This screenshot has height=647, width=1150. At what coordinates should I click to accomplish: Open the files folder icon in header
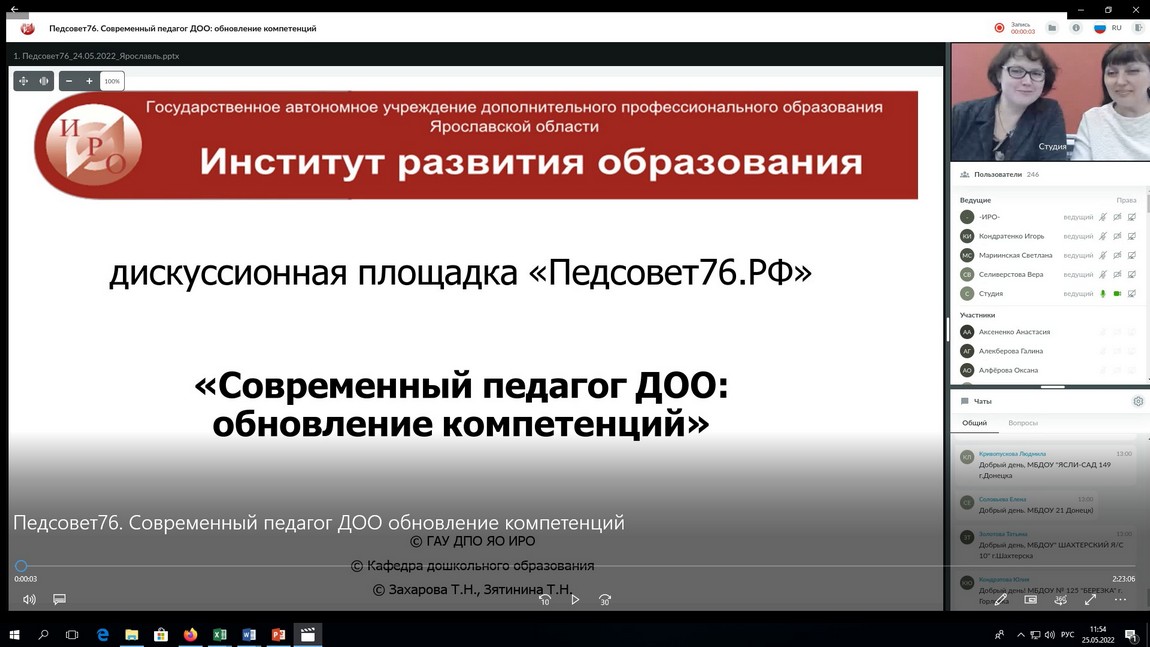pyautogui.click(x=1052, y=28)
